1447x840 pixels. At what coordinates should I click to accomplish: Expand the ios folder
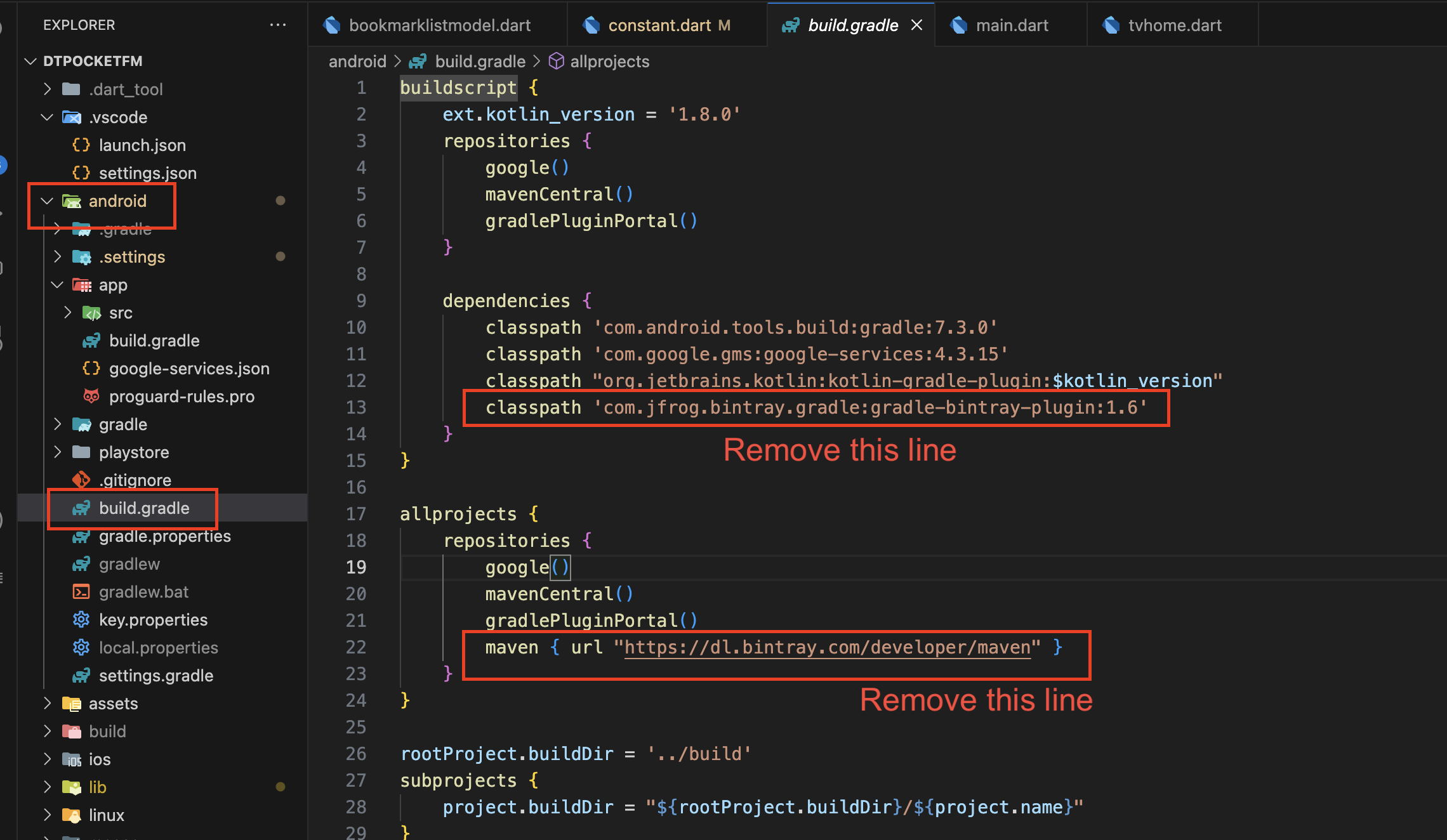[47, 759]
